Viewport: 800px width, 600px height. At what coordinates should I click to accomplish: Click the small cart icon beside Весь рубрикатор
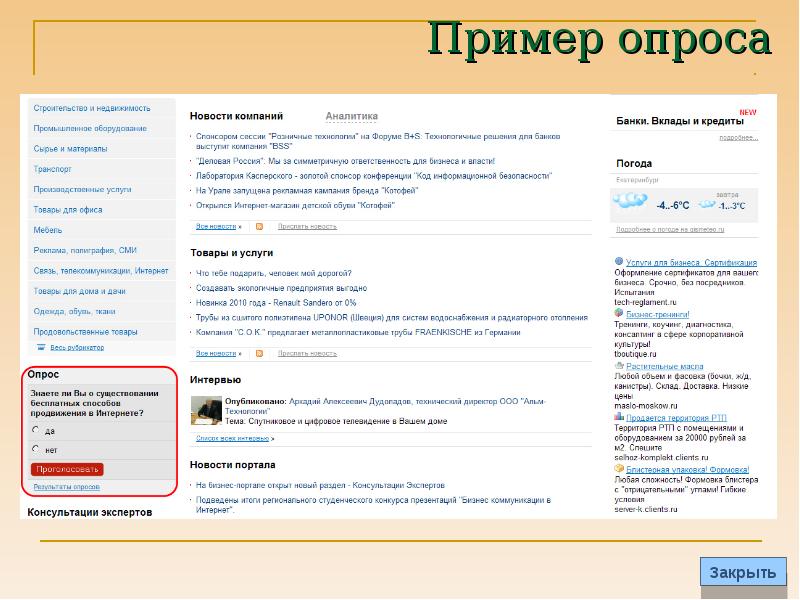click(x=41, y=348)
